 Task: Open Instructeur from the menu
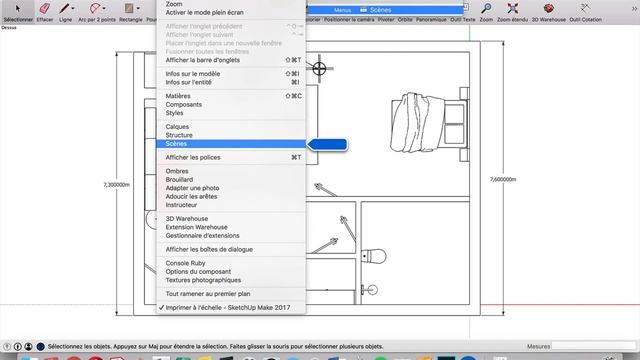[231, 205]
